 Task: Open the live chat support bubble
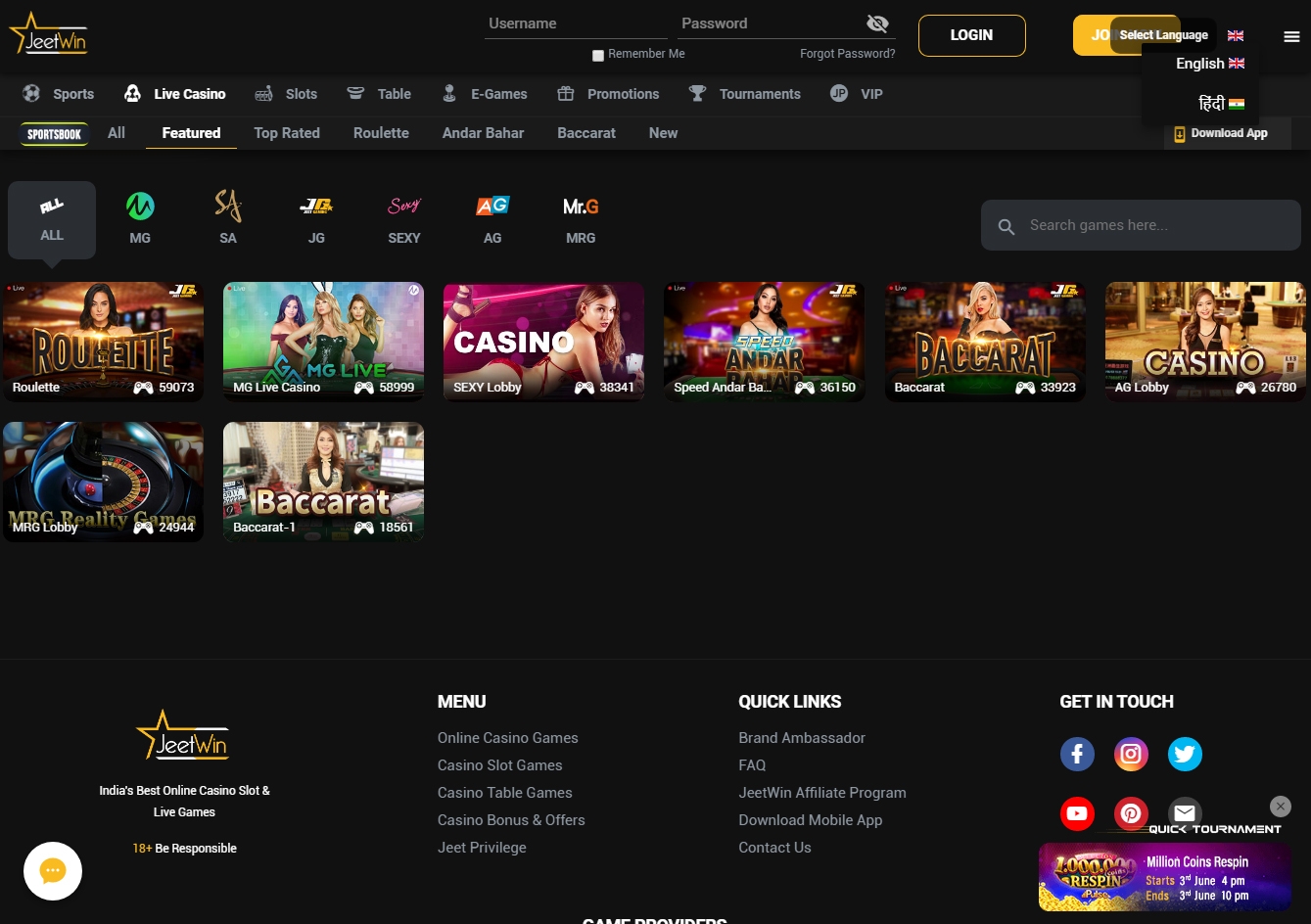(x=53, y=870)
